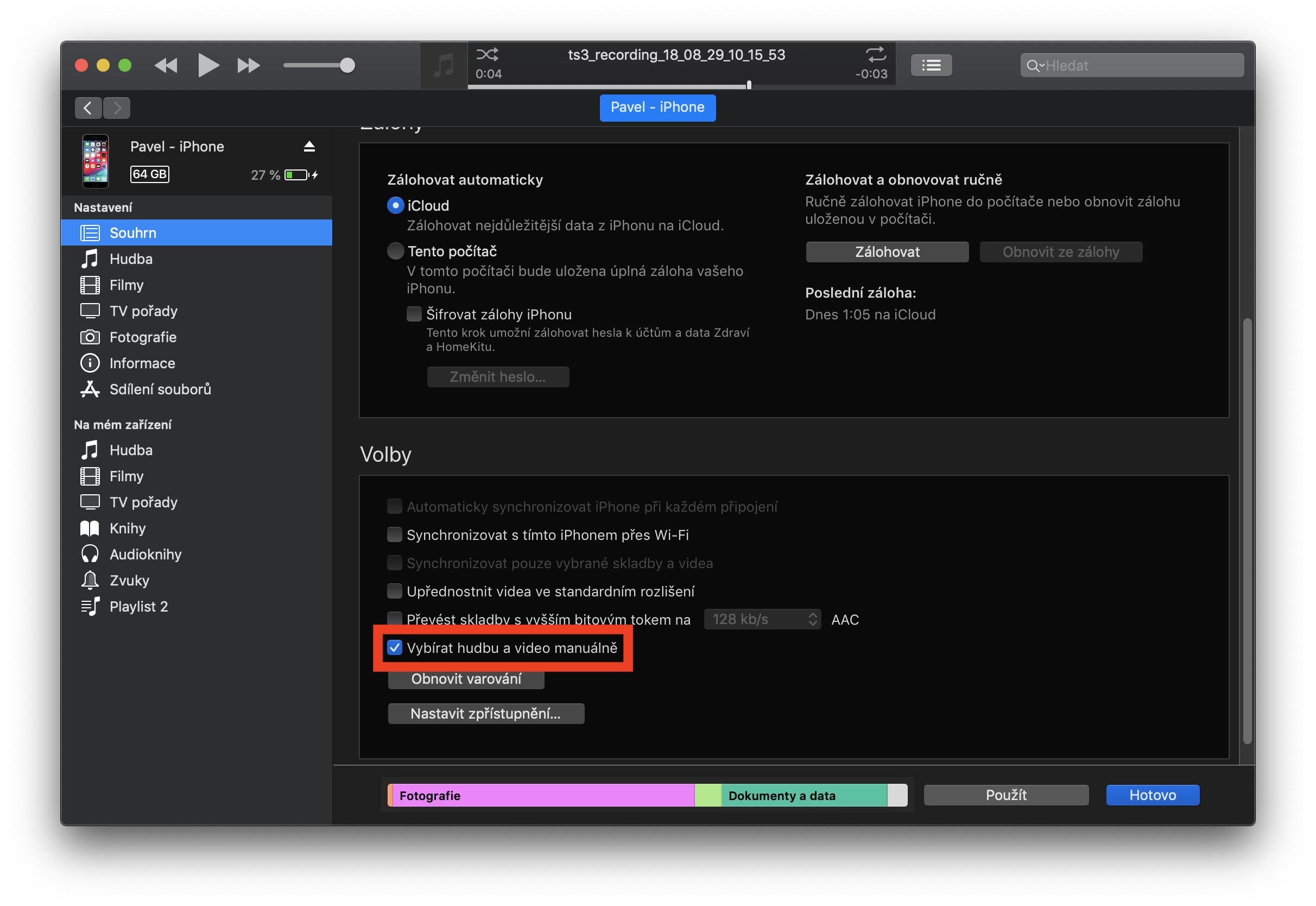Click the Použít button
This screenshot has width=1316, height=906.
tap(1005, 795)
